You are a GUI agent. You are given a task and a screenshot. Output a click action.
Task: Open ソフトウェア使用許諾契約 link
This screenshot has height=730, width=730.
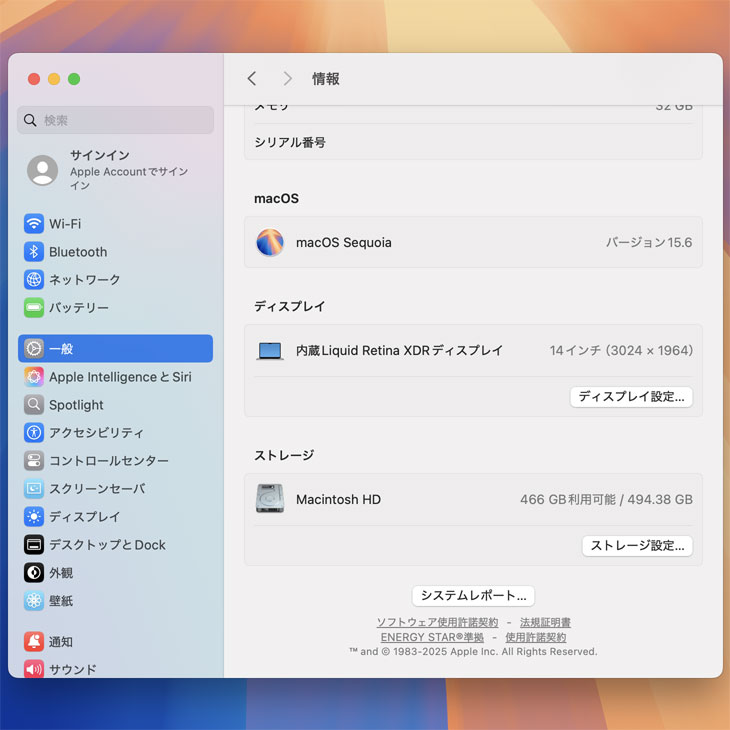tap(437, 622)
